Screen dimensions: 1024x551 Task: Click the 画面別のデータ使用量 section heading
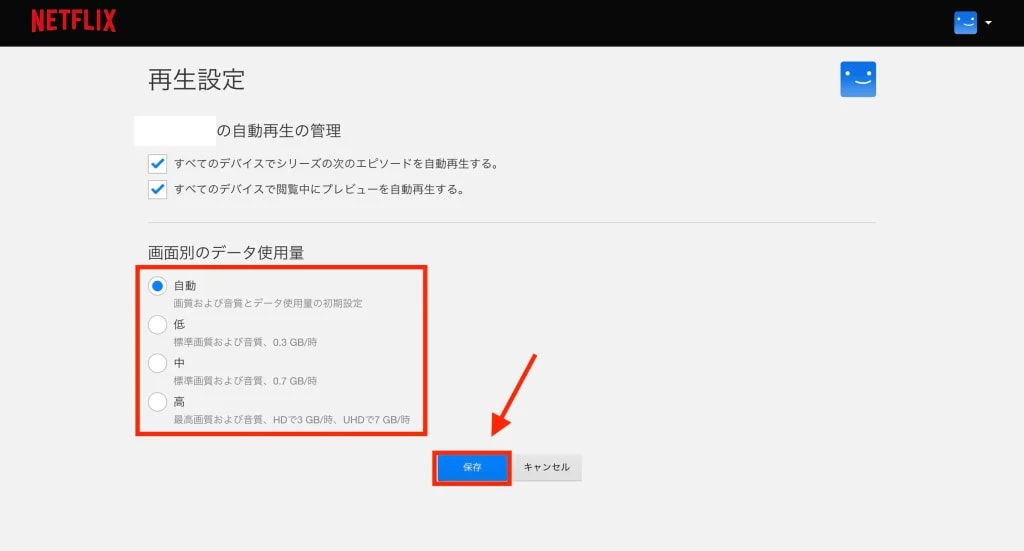tap(226, 253)
